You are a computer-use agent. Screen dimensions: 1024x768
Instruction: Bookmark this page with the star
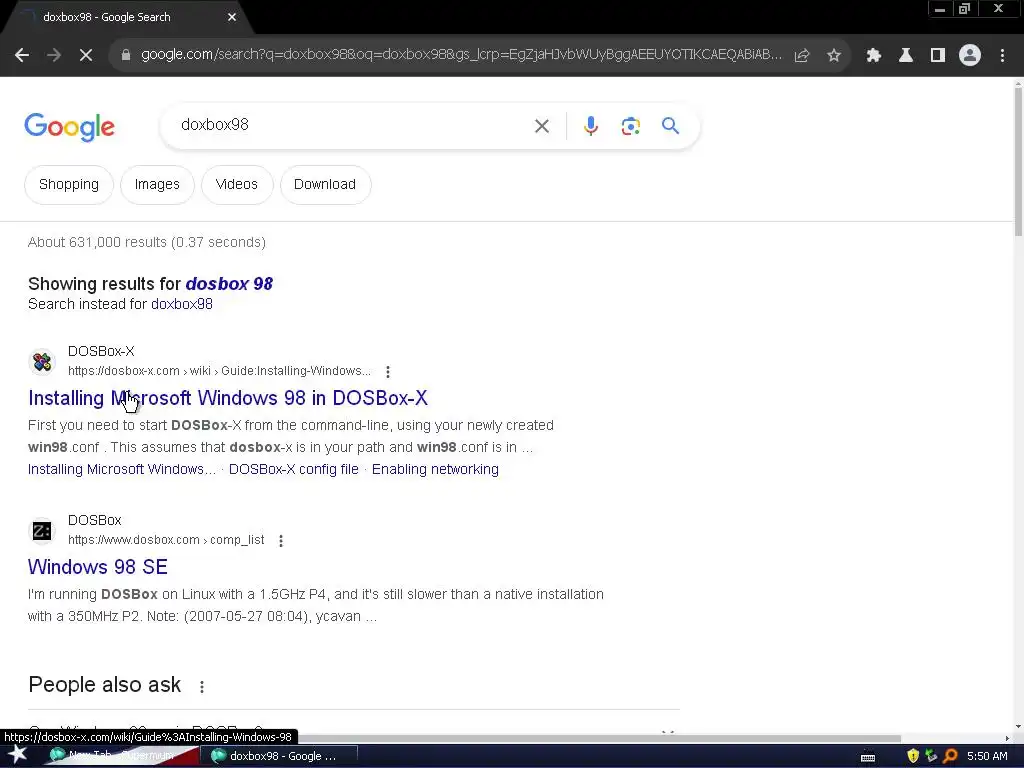pyautogui.click(x=834, y=56)
